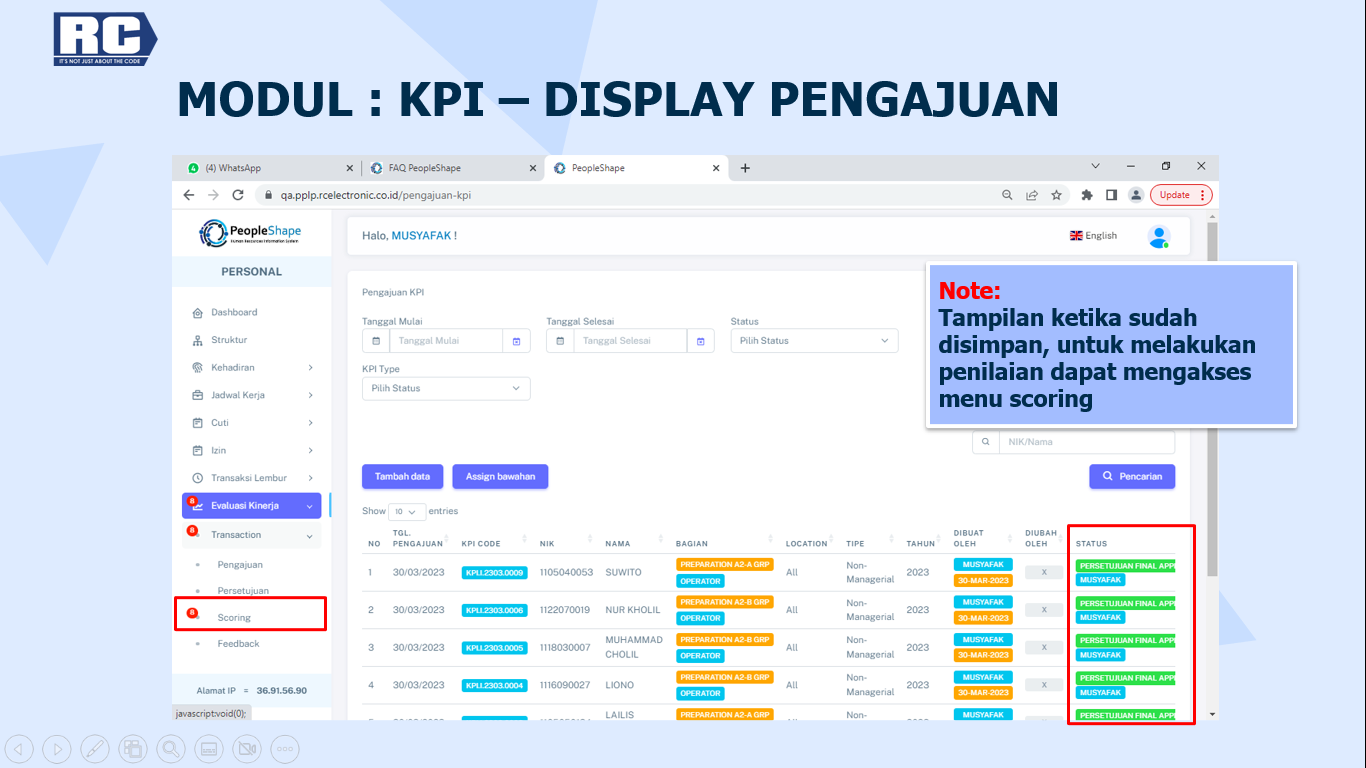Click the share icon in address bar
Viewport: 1366px width, 768px height.
(x=1032, y=195)
